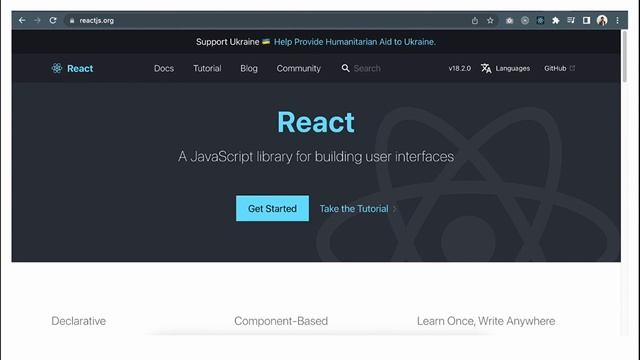Click the React home text in header
Image resolution: width=640 pixels, height=360 pixels.
tap(80, 68)
